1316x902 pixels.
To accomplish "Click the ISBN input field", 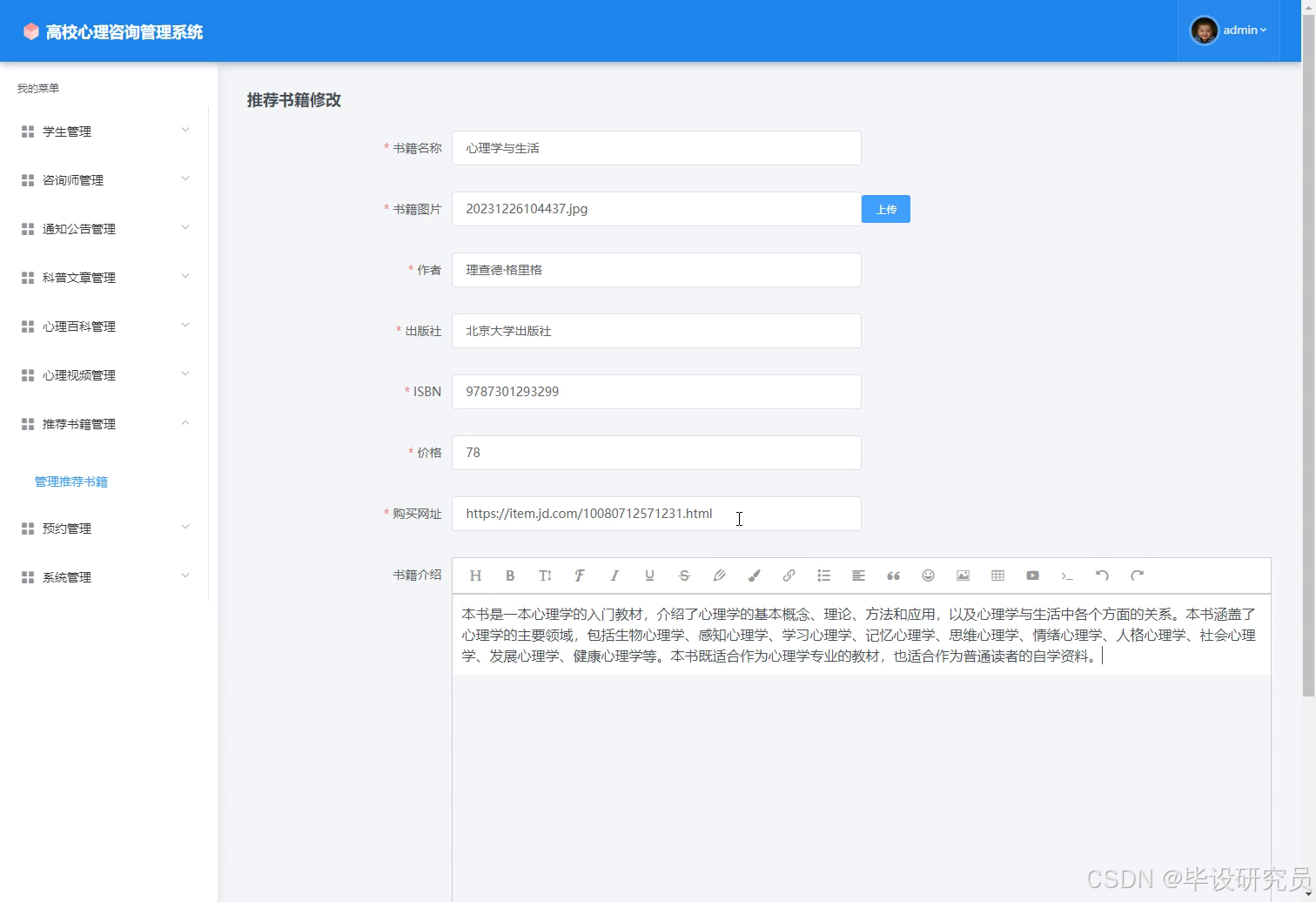I will 656,392.
